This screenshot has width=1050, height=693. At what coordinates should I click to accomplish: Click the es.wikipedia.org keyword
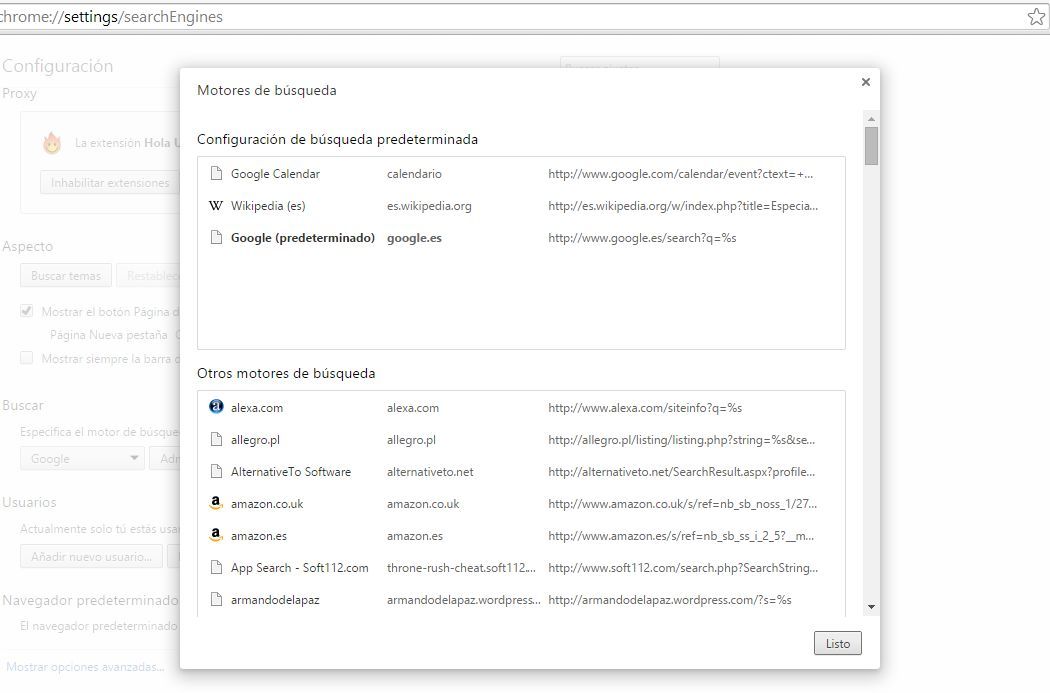[429, 206]
